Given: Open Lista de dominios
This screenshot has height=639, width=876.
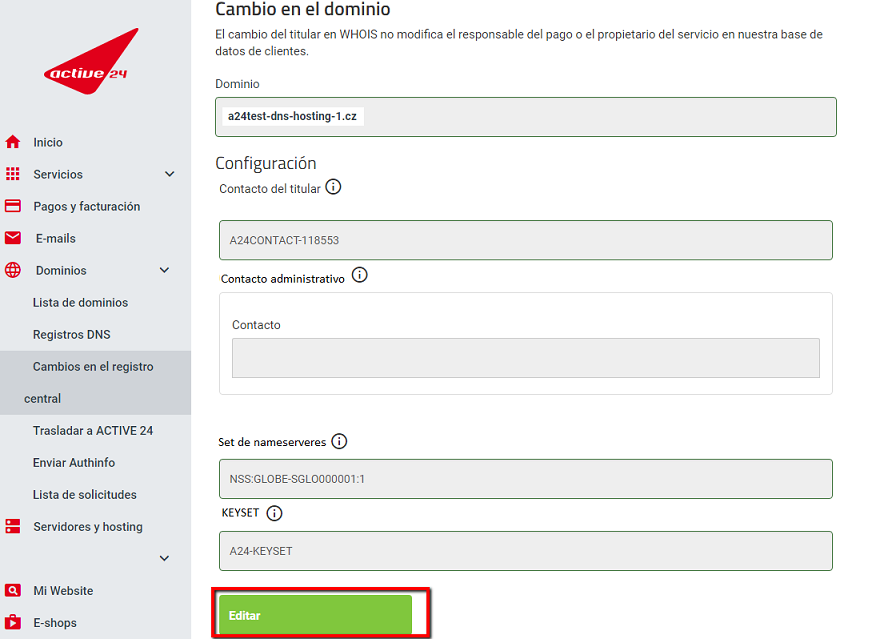Looking at the screenshot, I should [80, 303].
